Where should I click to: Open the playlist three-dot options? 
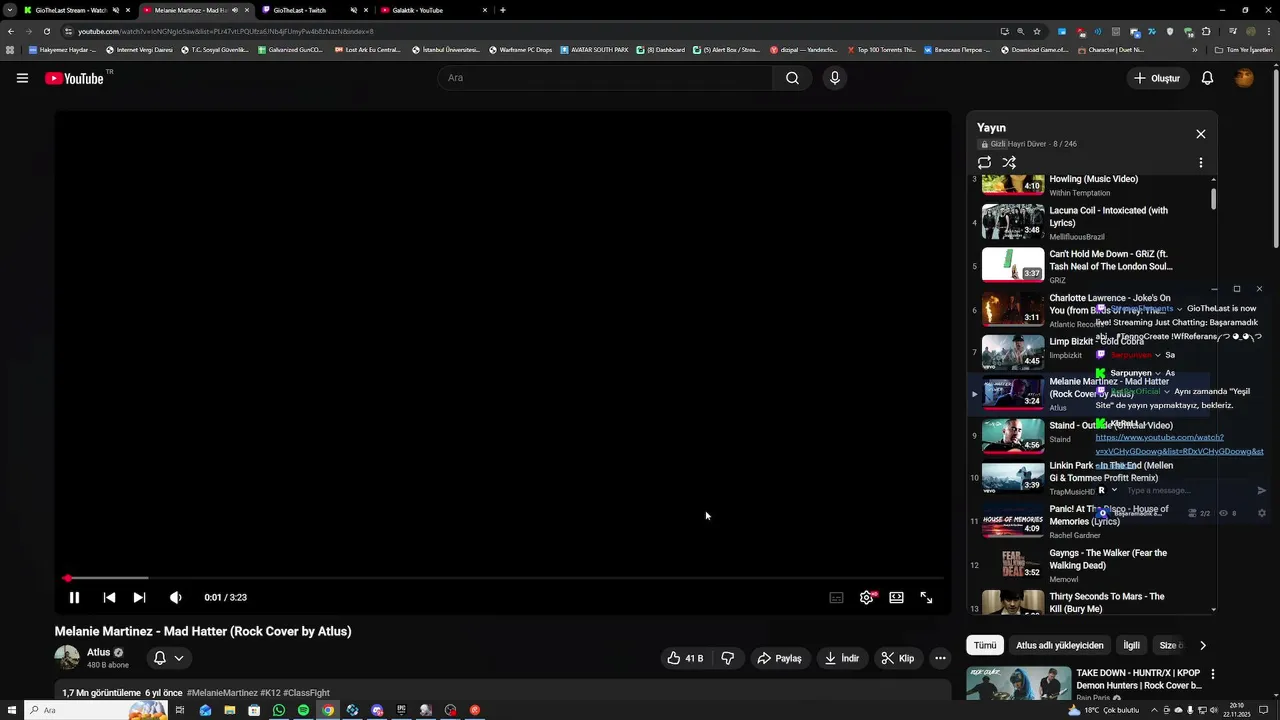1201,162
